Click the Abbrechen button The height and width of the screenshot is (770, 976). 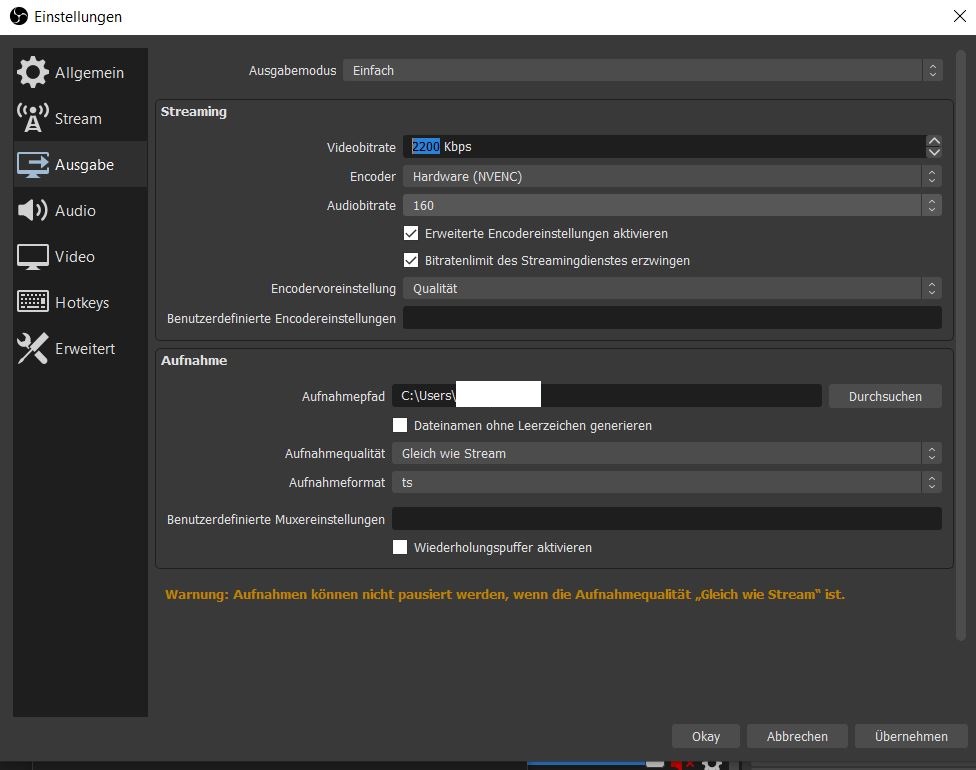797,736
